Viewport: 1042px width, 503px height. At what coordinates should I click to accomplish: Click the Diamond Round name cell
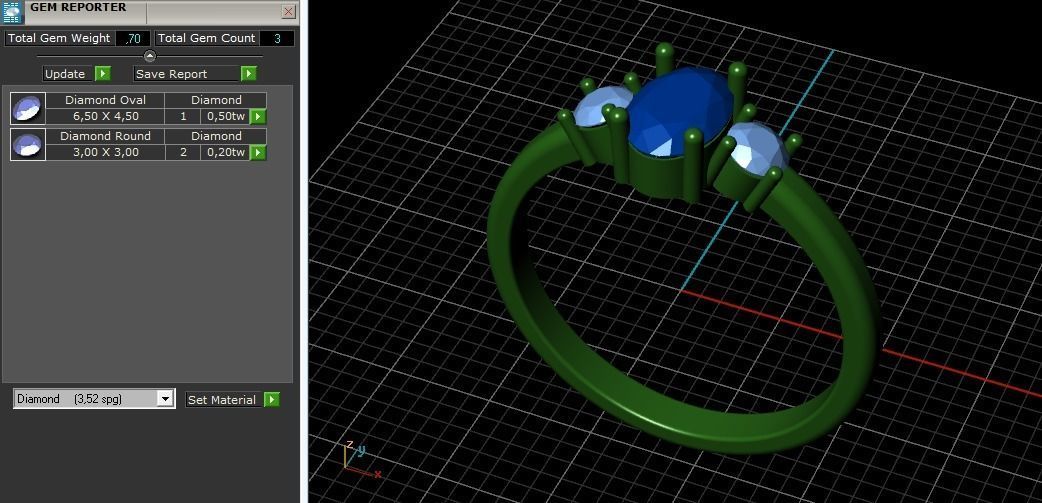pos(105,136)
